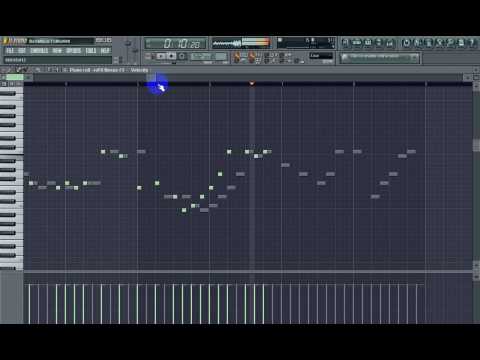Click the Record button in transport

[182, 56]
